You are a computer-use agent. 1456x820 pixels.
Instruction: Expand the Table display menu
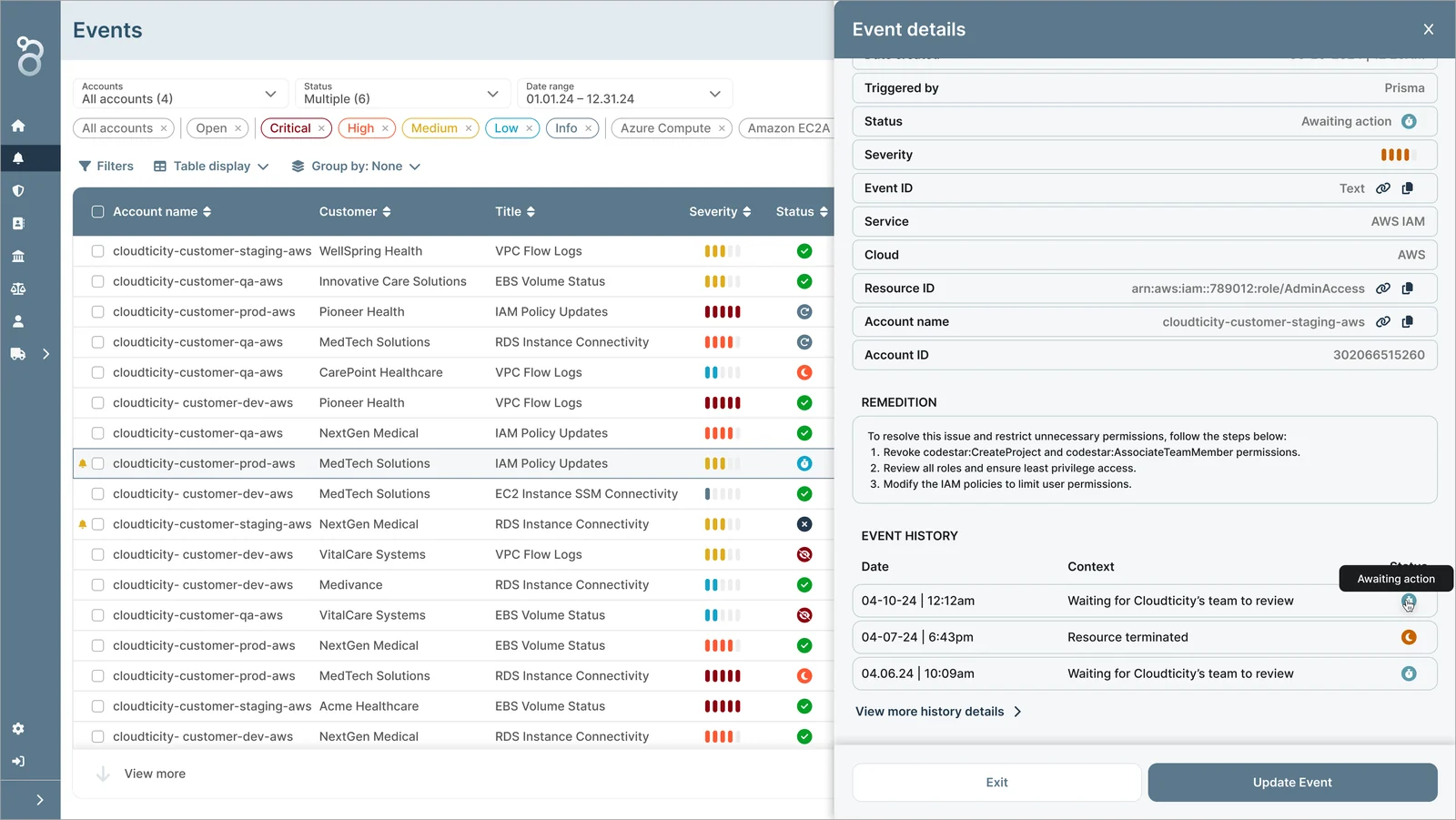coord(211,167)
